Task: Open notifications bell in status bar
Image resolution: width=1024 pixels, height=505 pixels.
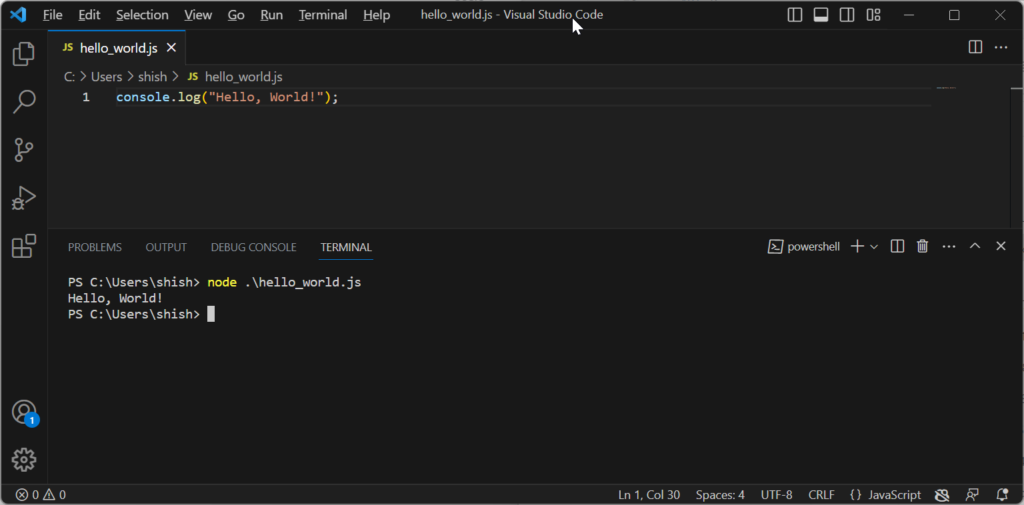Action: coord(1002,495)
